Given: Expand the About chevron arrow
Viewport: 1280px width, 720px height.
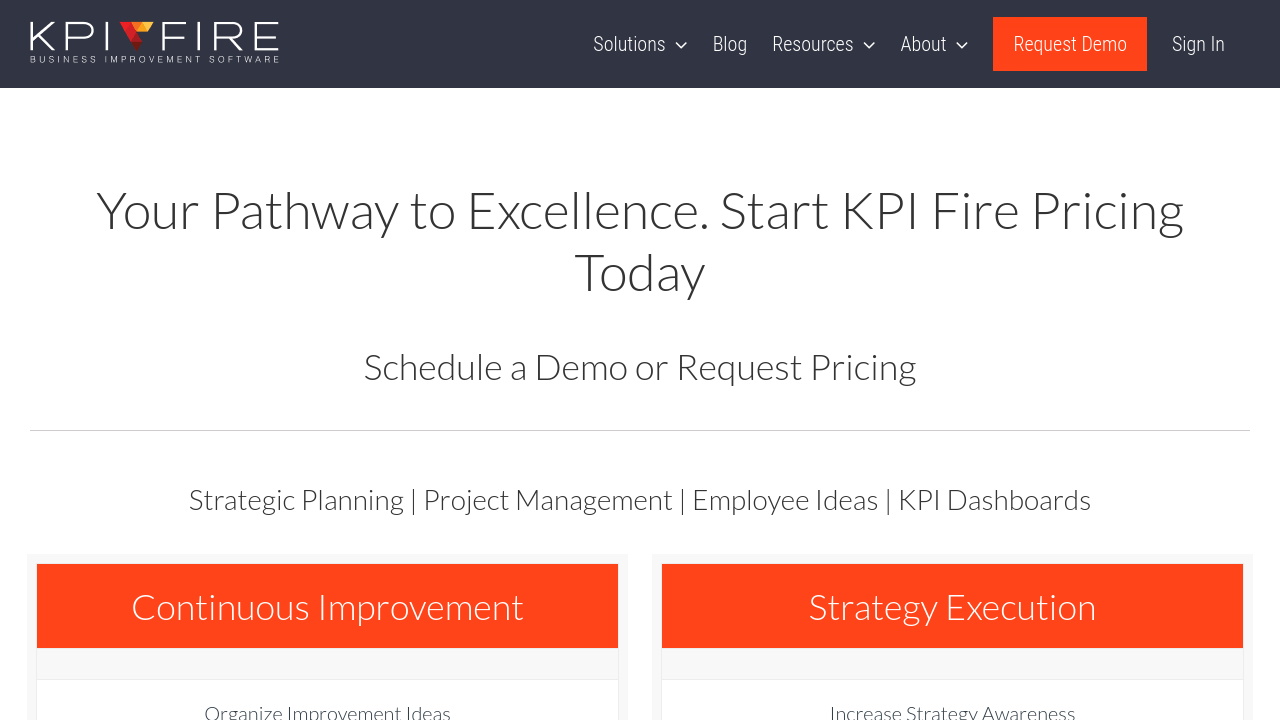Looking at the screenshot, I should pos(962,45).
